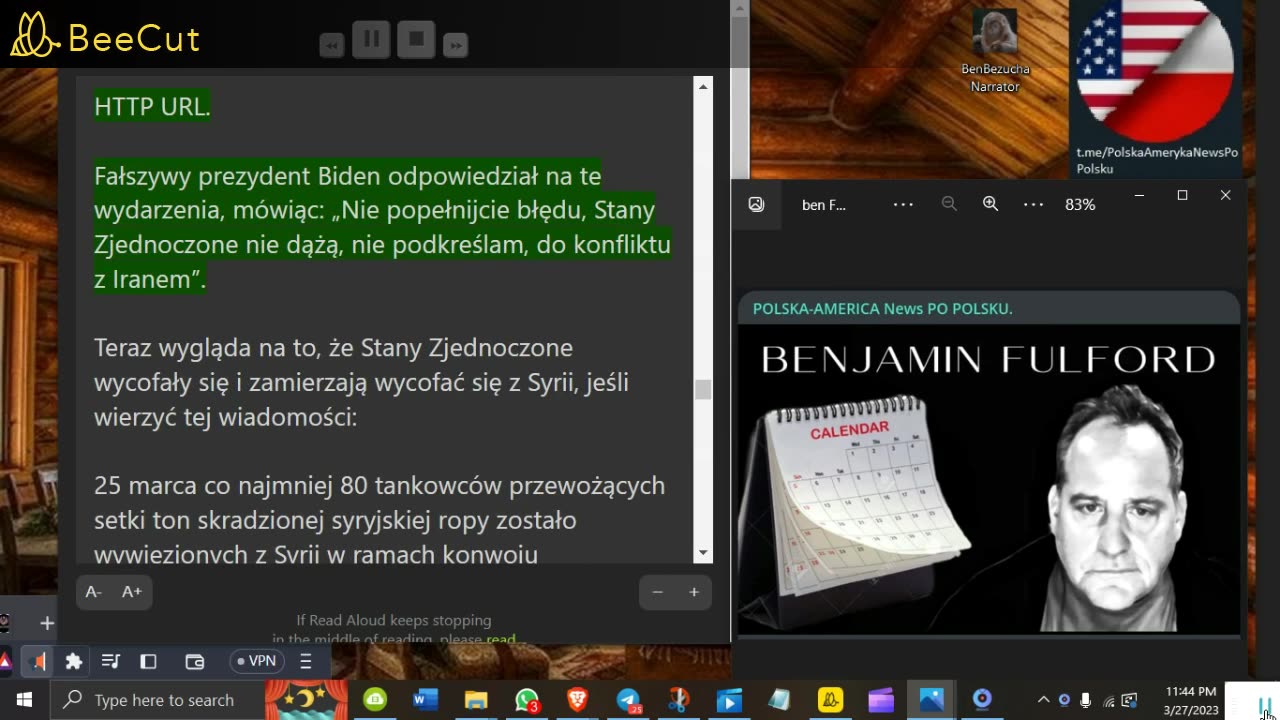The height and width of the screenshot is (720, 1280).
Task: Open the scissors clipping app in taskbar
Action: pos(679,700)
